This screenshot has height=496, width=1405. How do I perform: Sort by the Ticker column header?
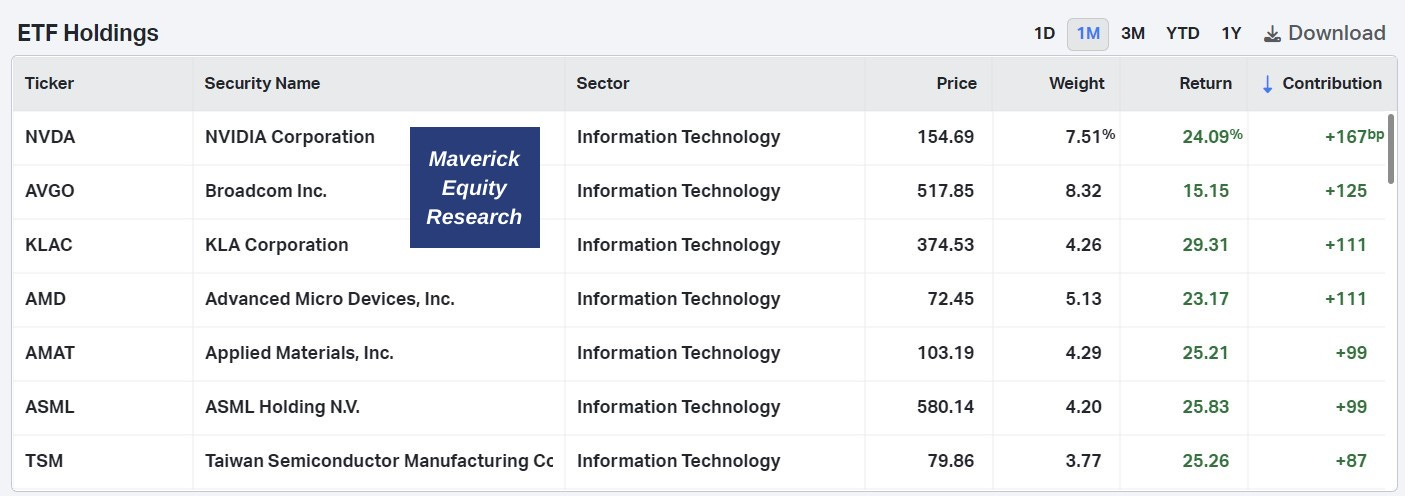[x=50, y=84]
